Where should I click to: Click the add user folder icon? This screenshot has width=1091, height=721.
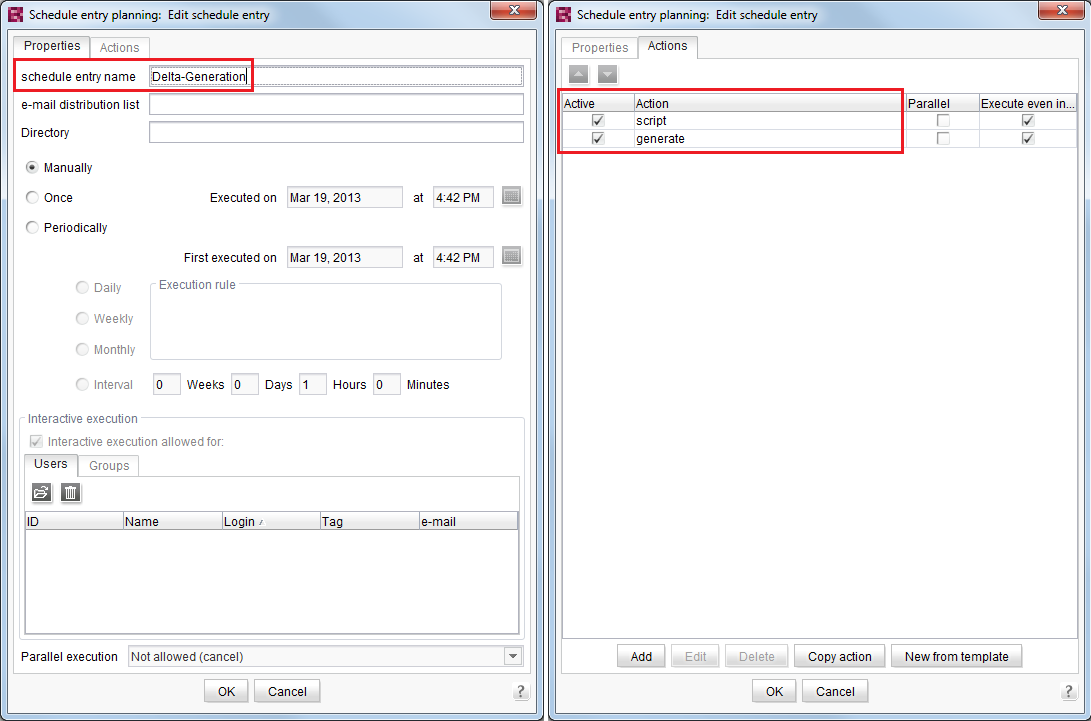click(x=42, y=492)
